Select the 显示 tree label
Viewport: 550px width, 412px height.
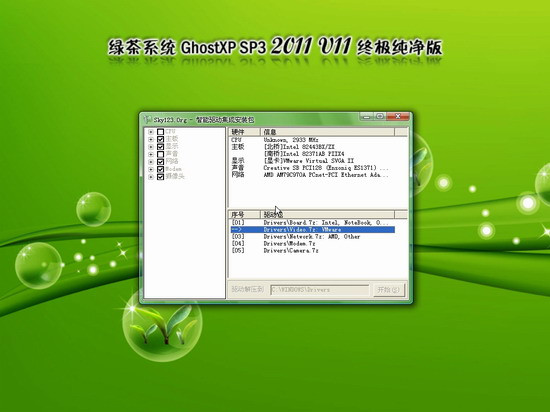[172, 147]
